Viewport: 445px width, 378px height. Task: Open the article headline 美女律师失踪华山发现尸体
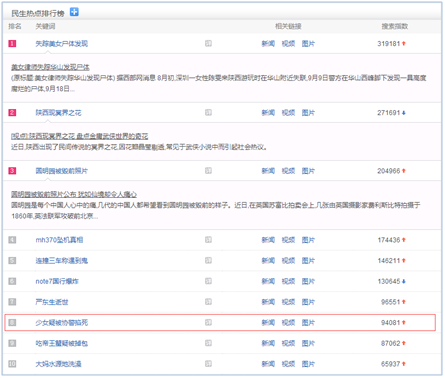pyautogui.click(x=50, y=67)
